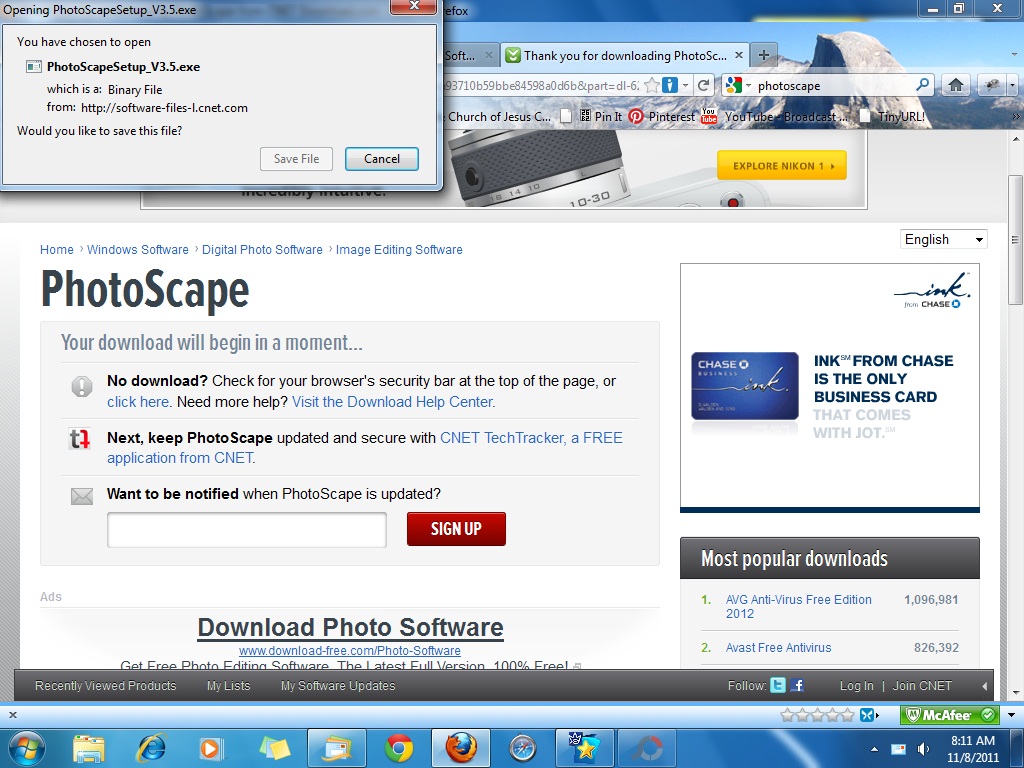Click the five-star rating in add-on bar
Screen dimensions: 1024x768
coord(817,715)
